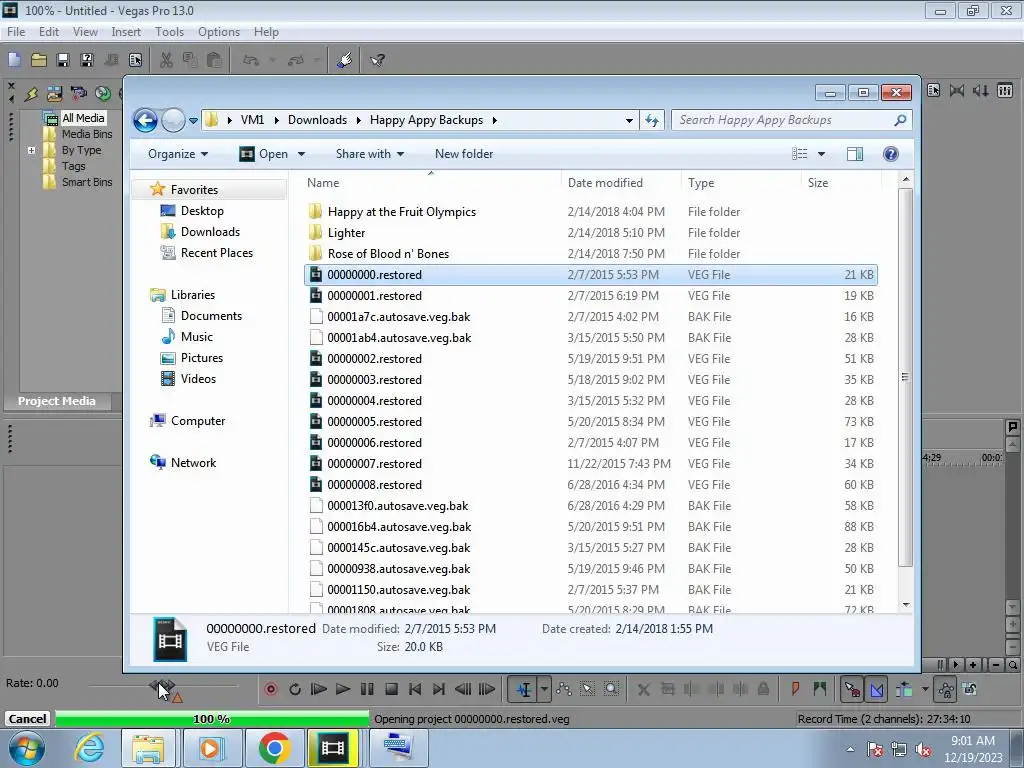Click the green loading progress bar
The width and height of the screenshot is (1024, 768).
pos(212,718)
